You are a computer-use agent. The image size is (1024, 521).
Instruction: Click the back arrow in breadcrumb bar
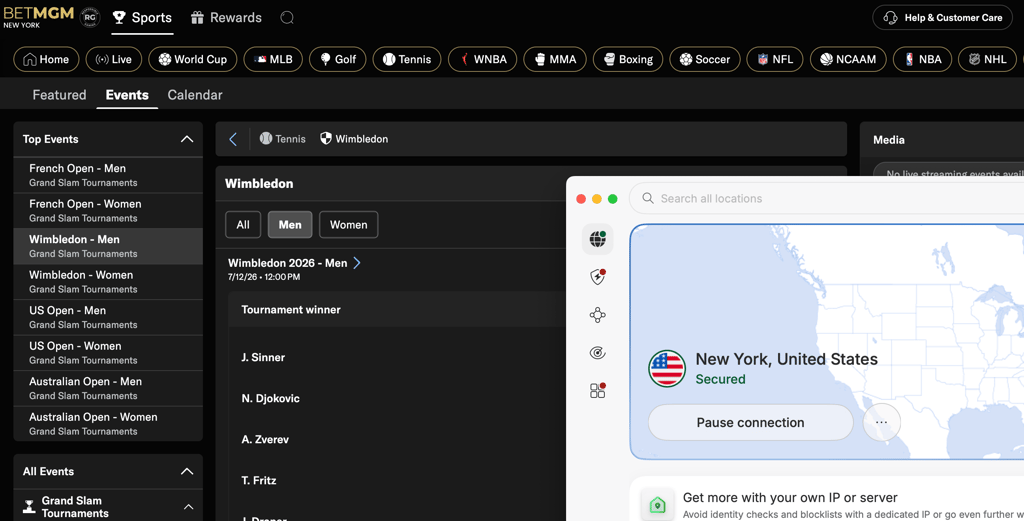[x=233, y=139]
